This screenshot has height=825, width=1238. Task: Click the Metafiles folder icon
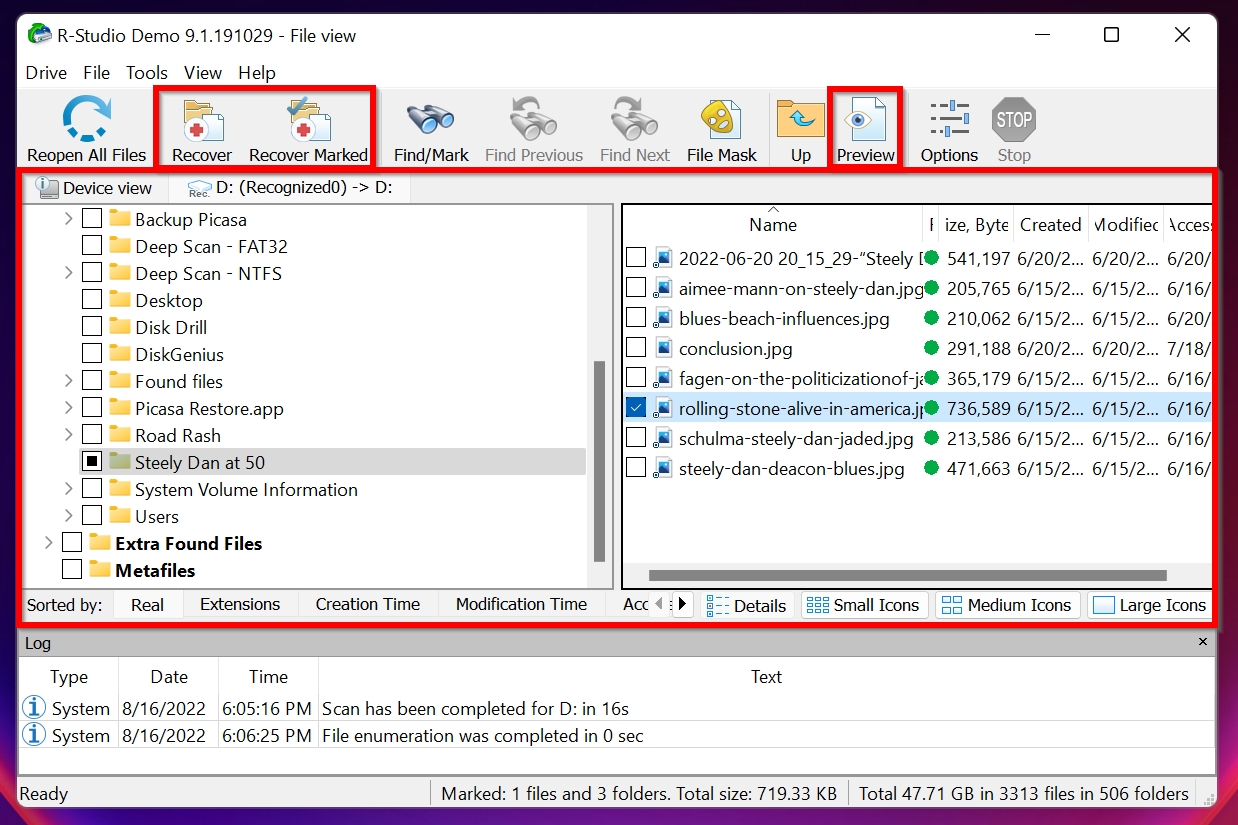pos(100,570)
